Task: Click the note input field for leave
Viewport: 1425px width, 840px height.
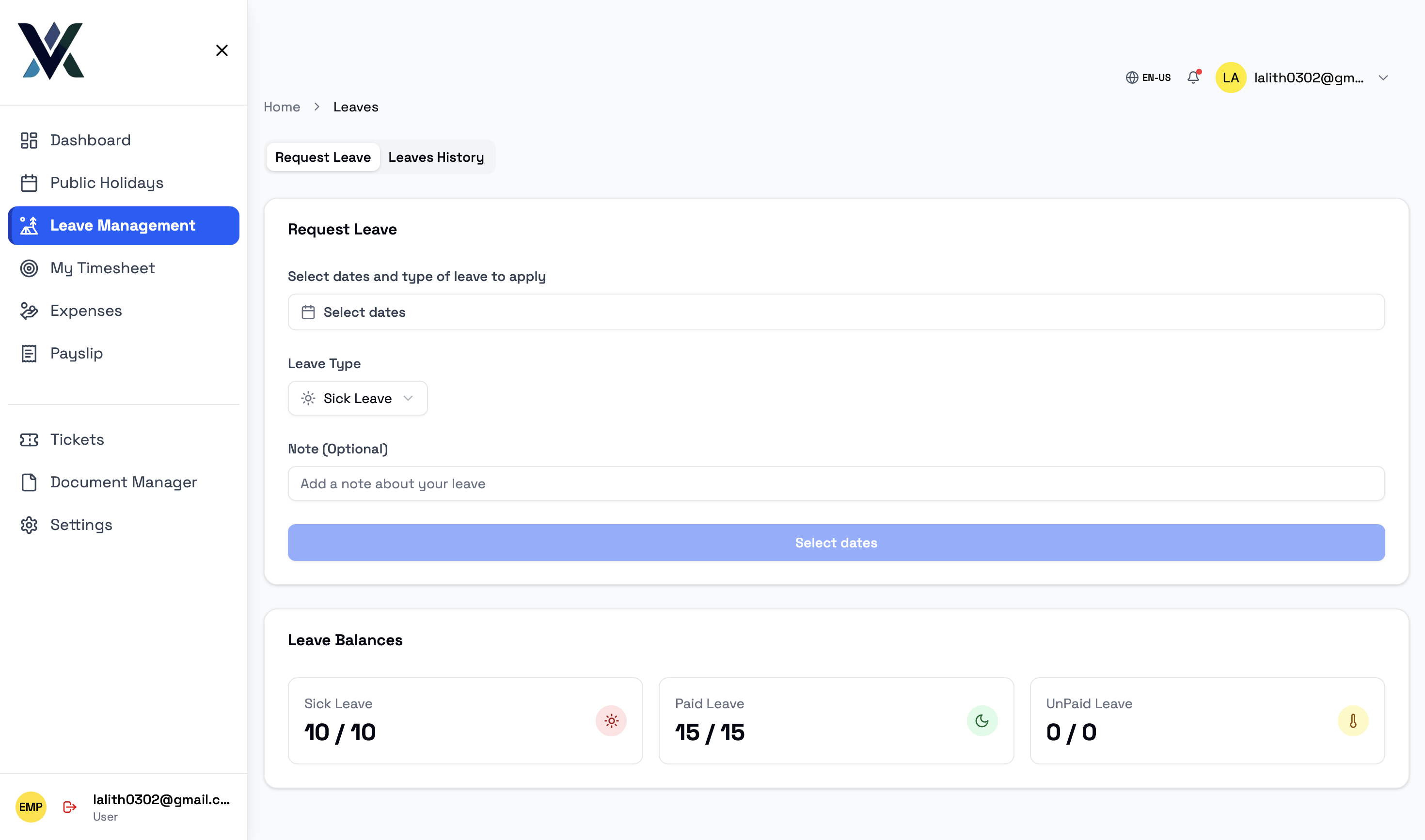Action: point(836,483)
